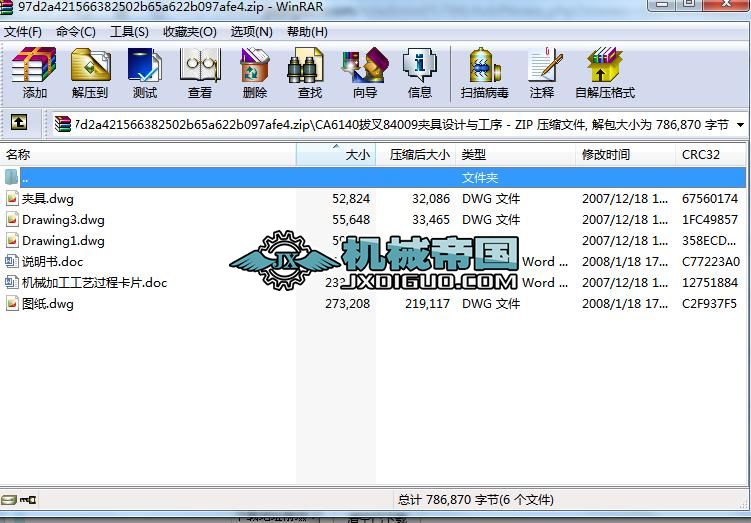The image size is (751, 523).
Task: Click size value 52,824
Action: 351,198
